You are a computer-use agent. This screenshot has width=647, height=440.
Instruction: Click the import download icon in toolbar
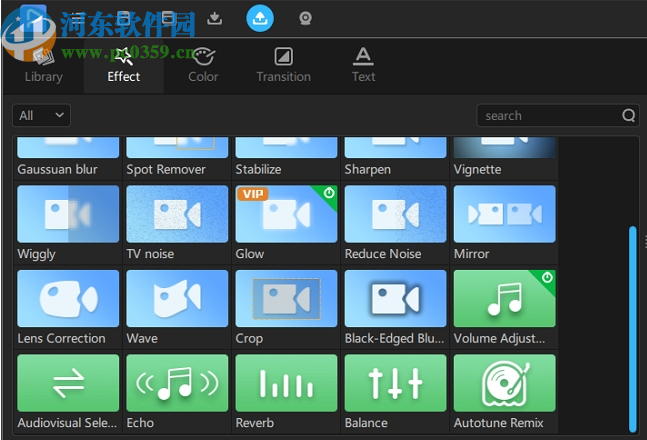pyautogui.click(x=215, y=18)
